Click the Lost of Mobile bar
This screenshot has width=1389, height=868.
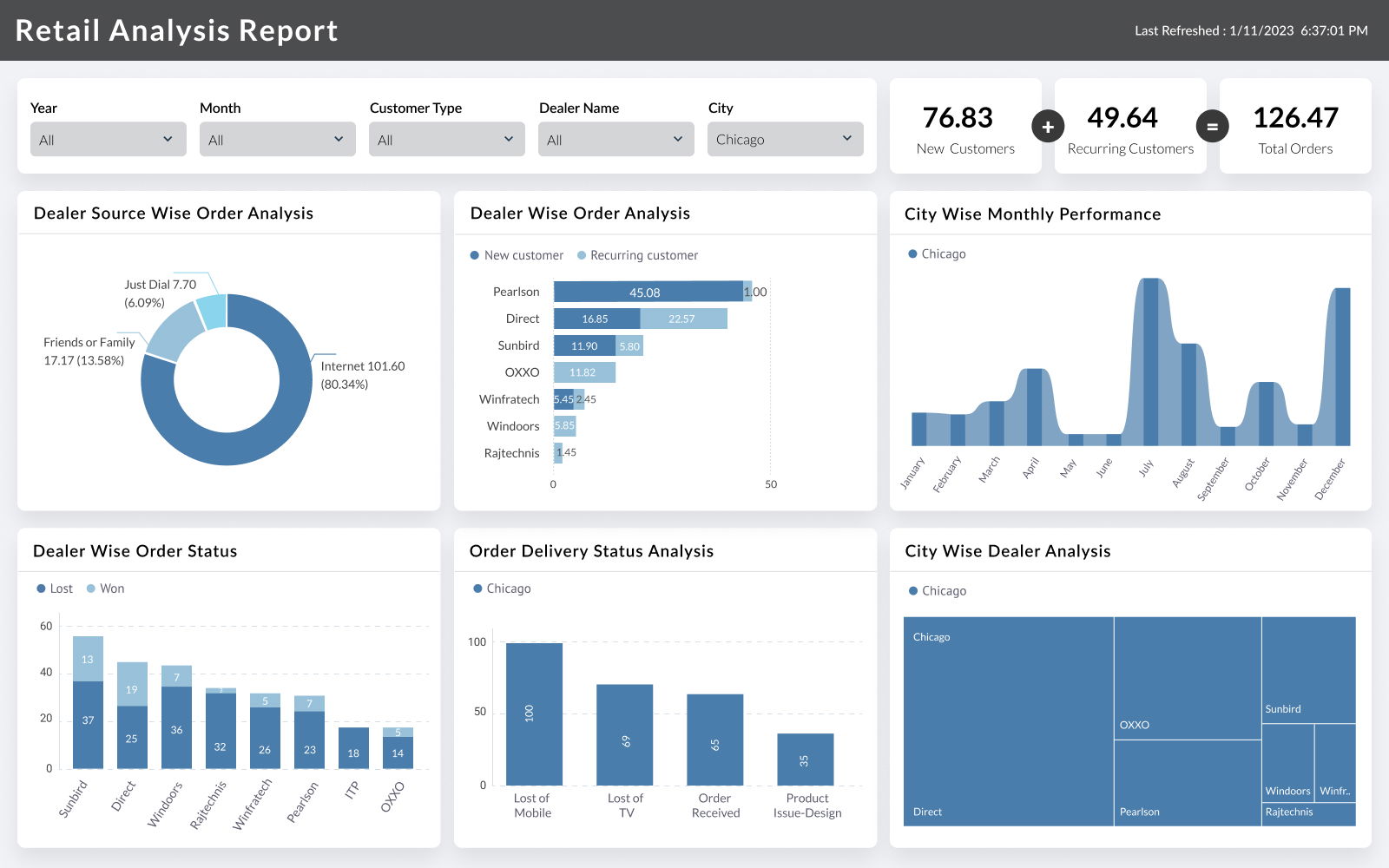[534, 713]
